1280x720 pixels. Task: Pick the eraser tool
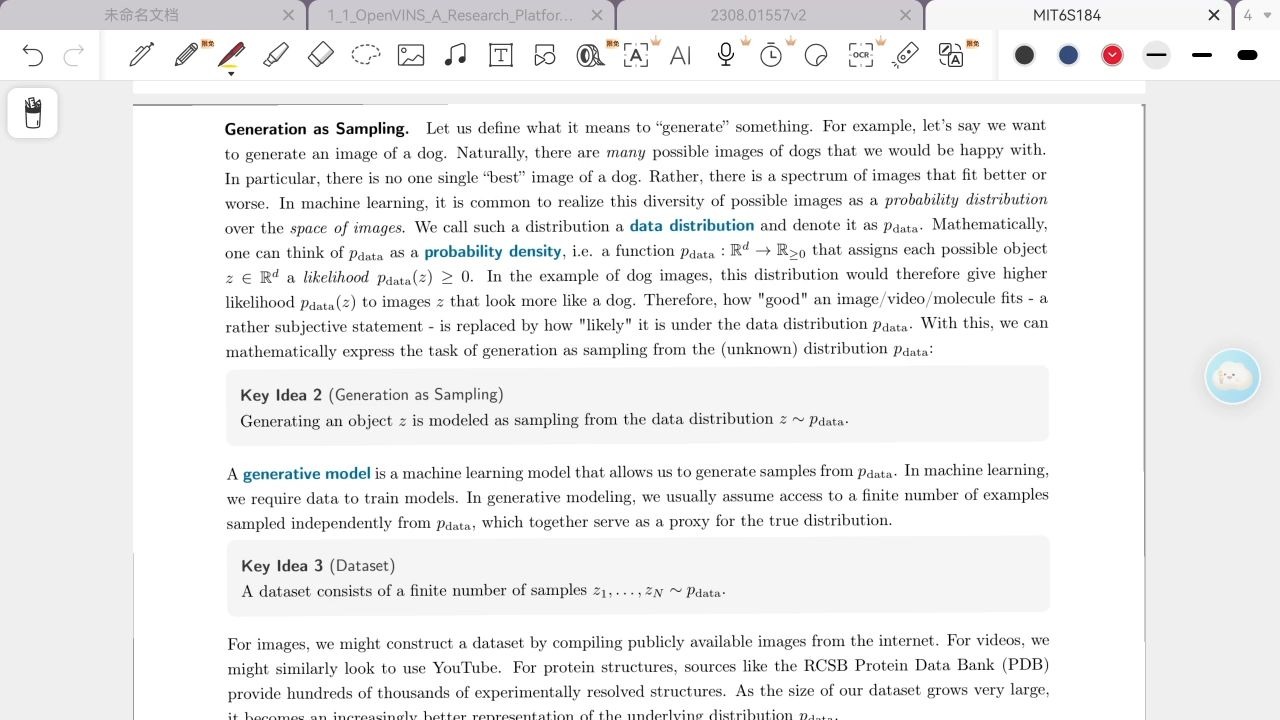320,55
